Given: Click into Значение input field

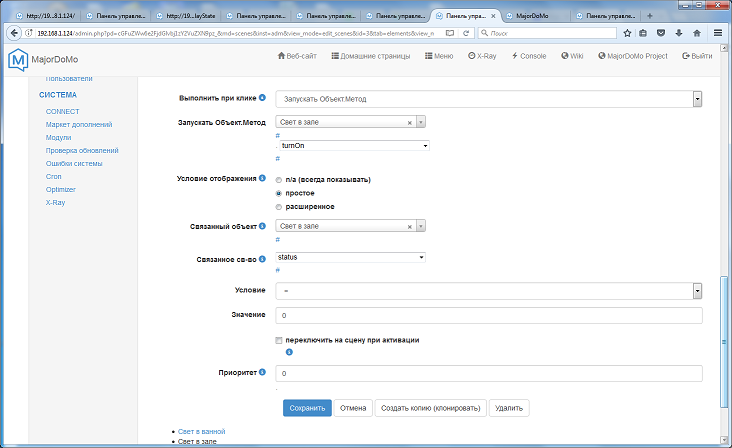Looking at the screenshot, I should (489, 315).
